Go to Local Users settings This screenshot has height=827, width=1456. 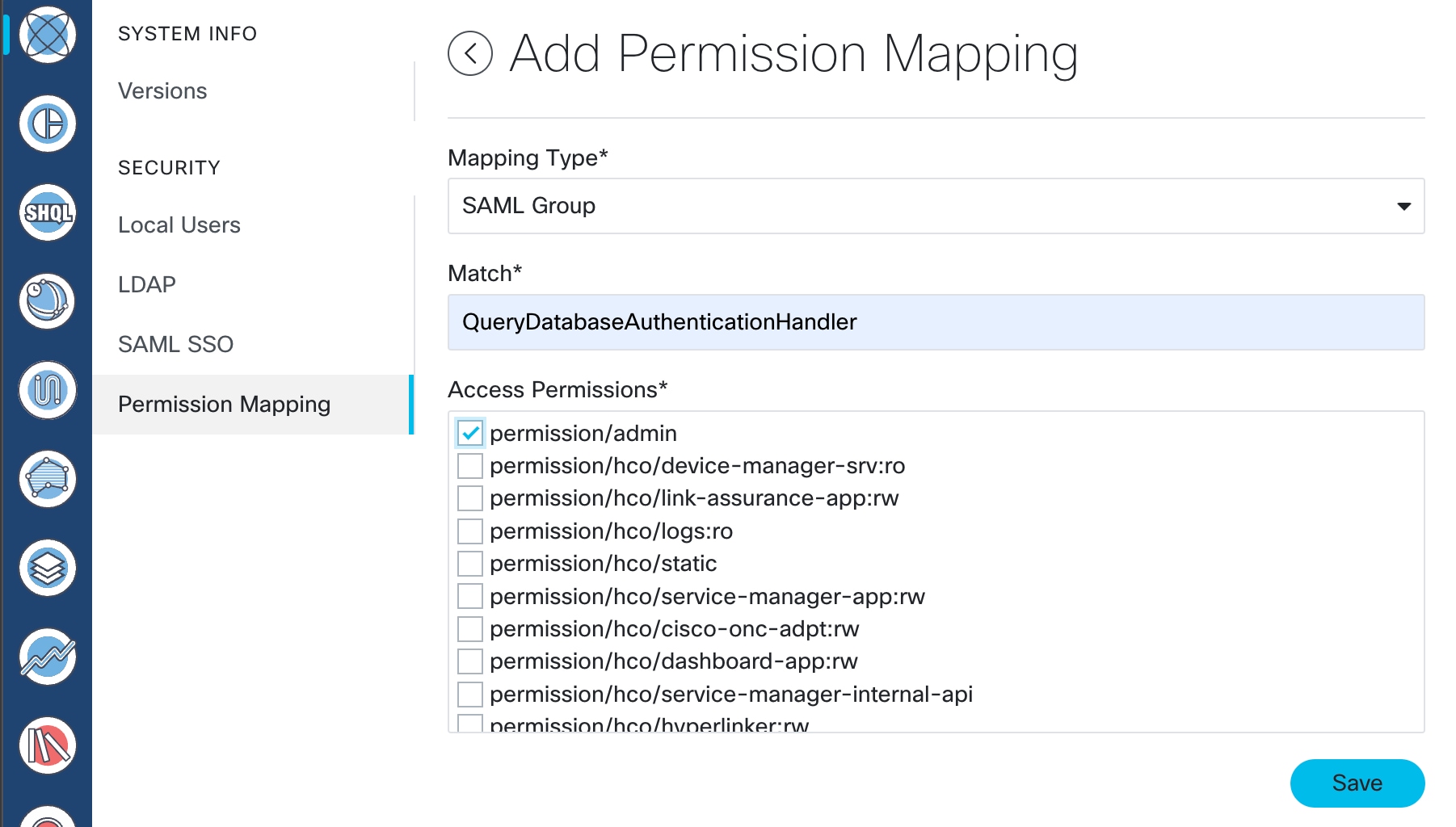pyautogui.click(x=179, y=225)
